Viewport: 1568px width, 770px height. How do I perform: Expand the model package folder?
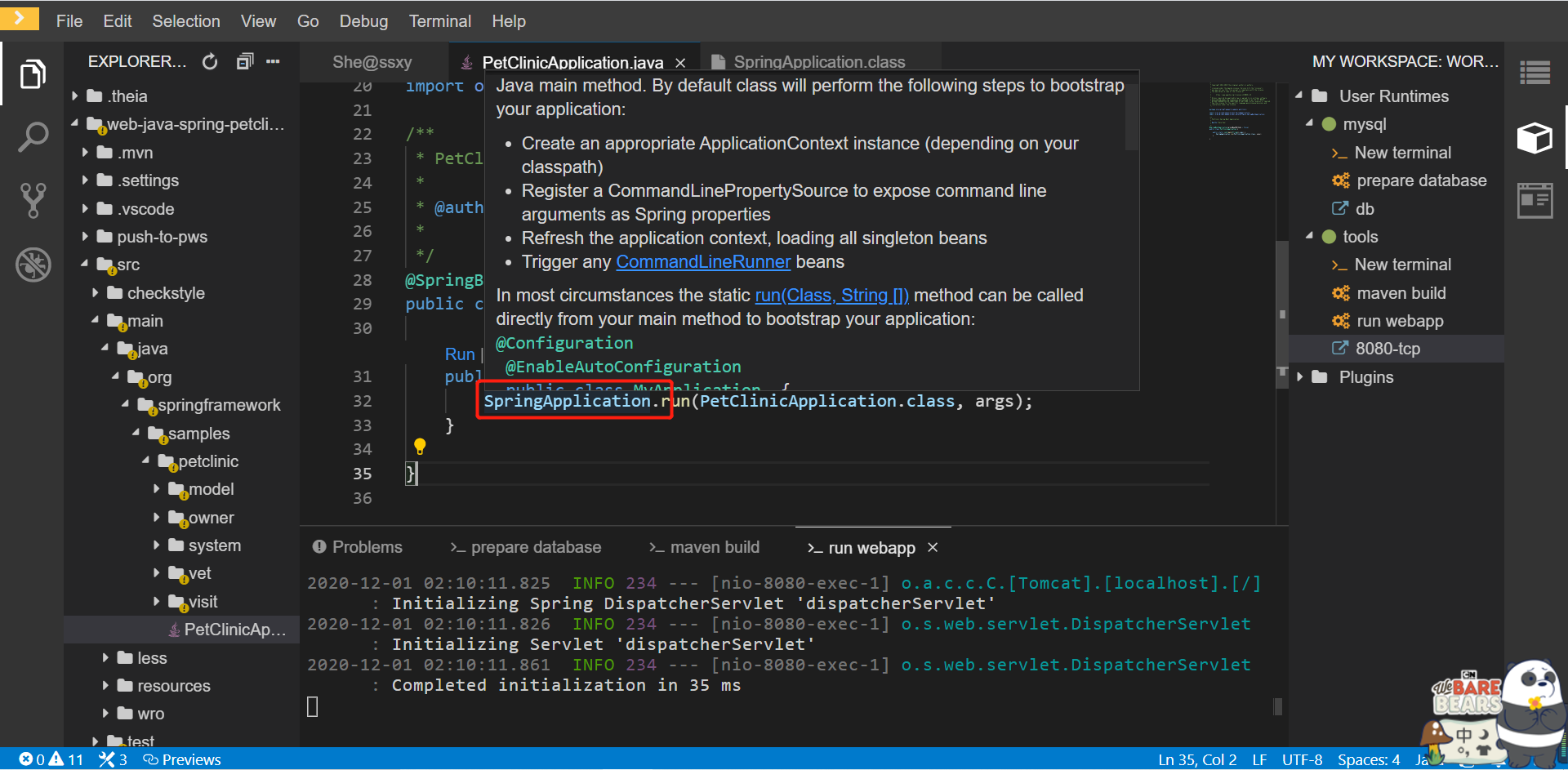pyautogui.click(x=157, y=489)
